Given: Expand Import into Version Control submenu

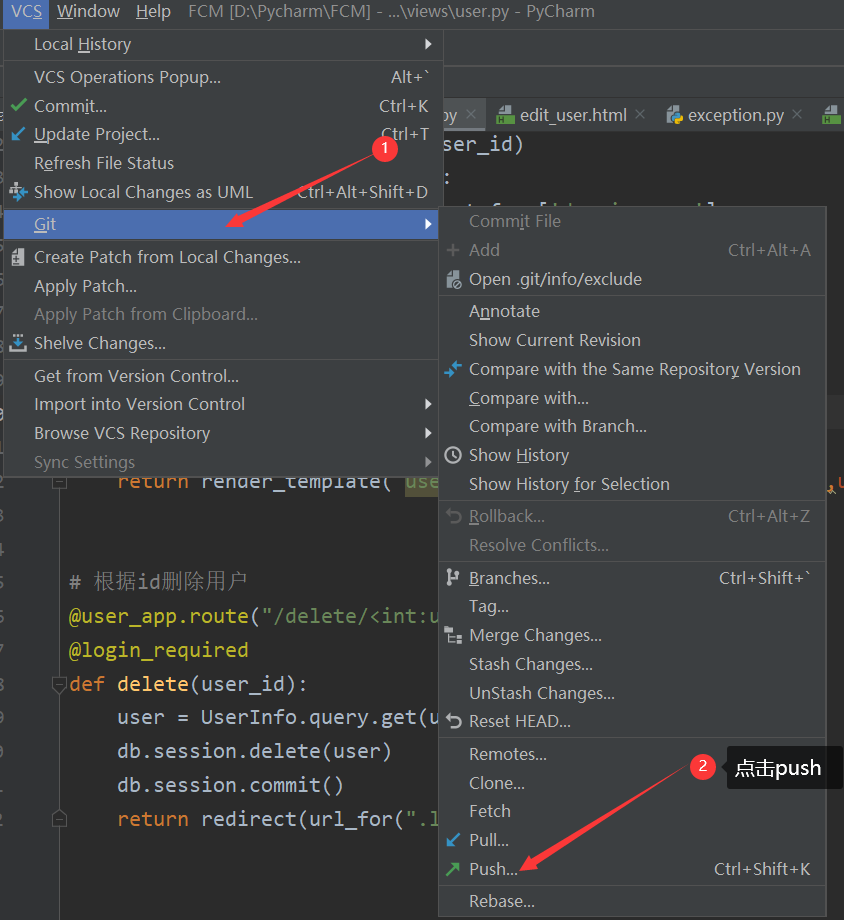Looking at the screenshot, I should (223, 404).
